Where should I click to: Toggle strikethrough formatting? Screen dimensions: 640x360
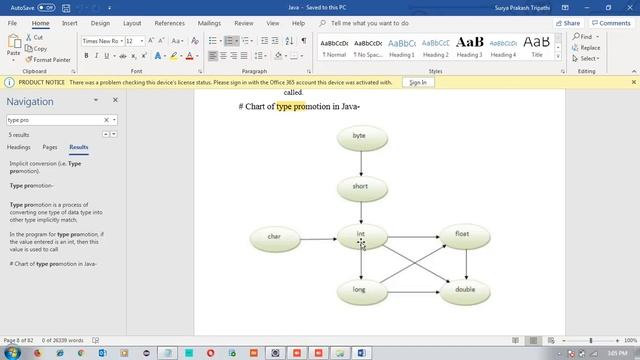pos(123,56)
